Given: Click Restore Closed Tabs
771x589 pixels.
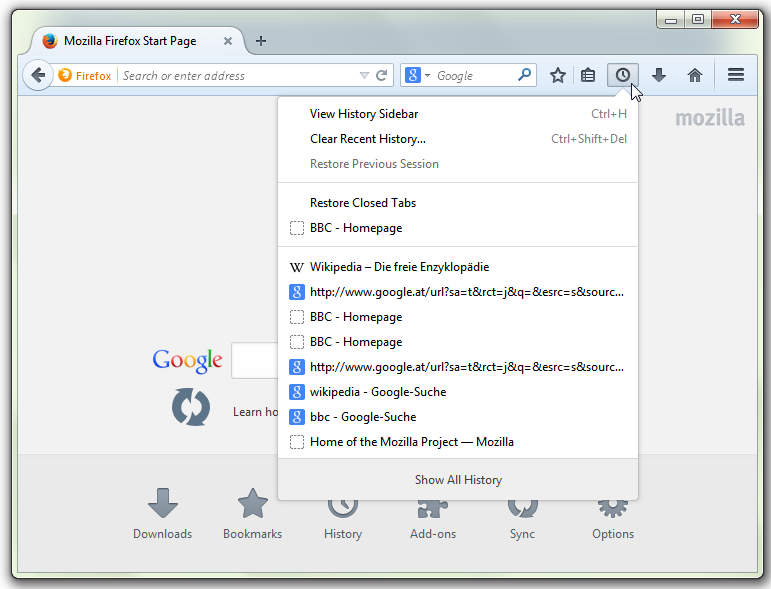Looking at the screenshot, I should [362, 203].
